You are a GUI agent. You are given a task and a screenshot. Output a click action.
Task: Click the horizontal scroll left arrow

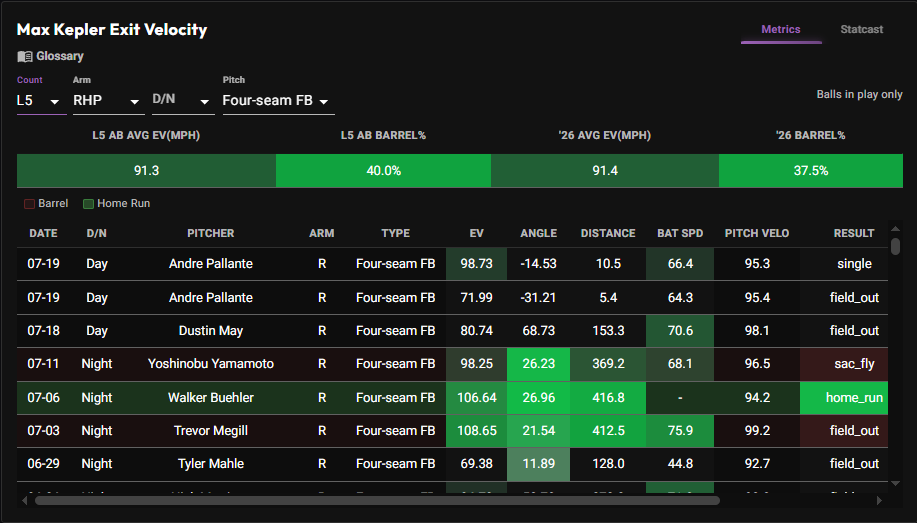tap(25, 501)
